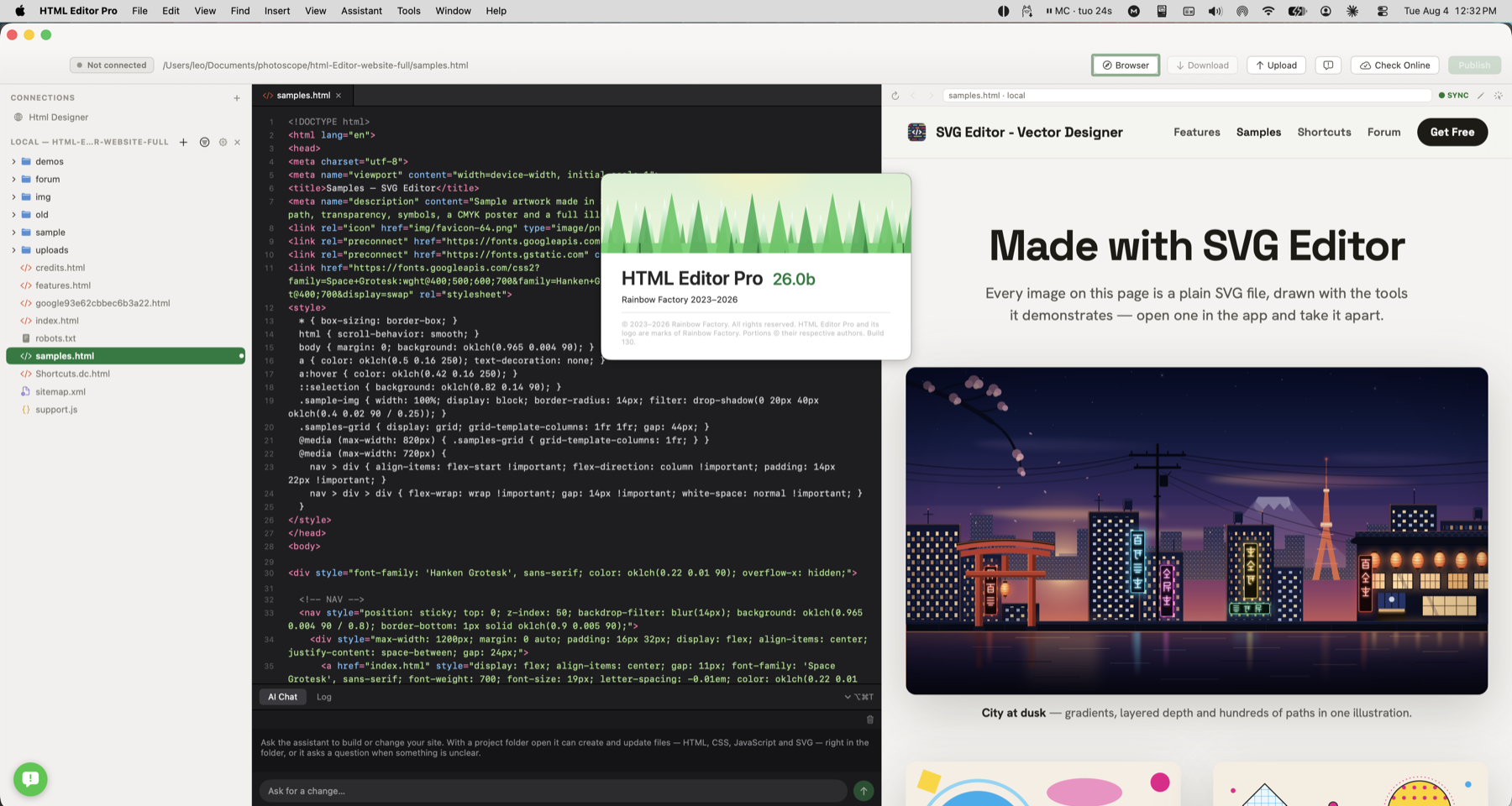
Task: Click the battery status icon
Action: 1297,11
